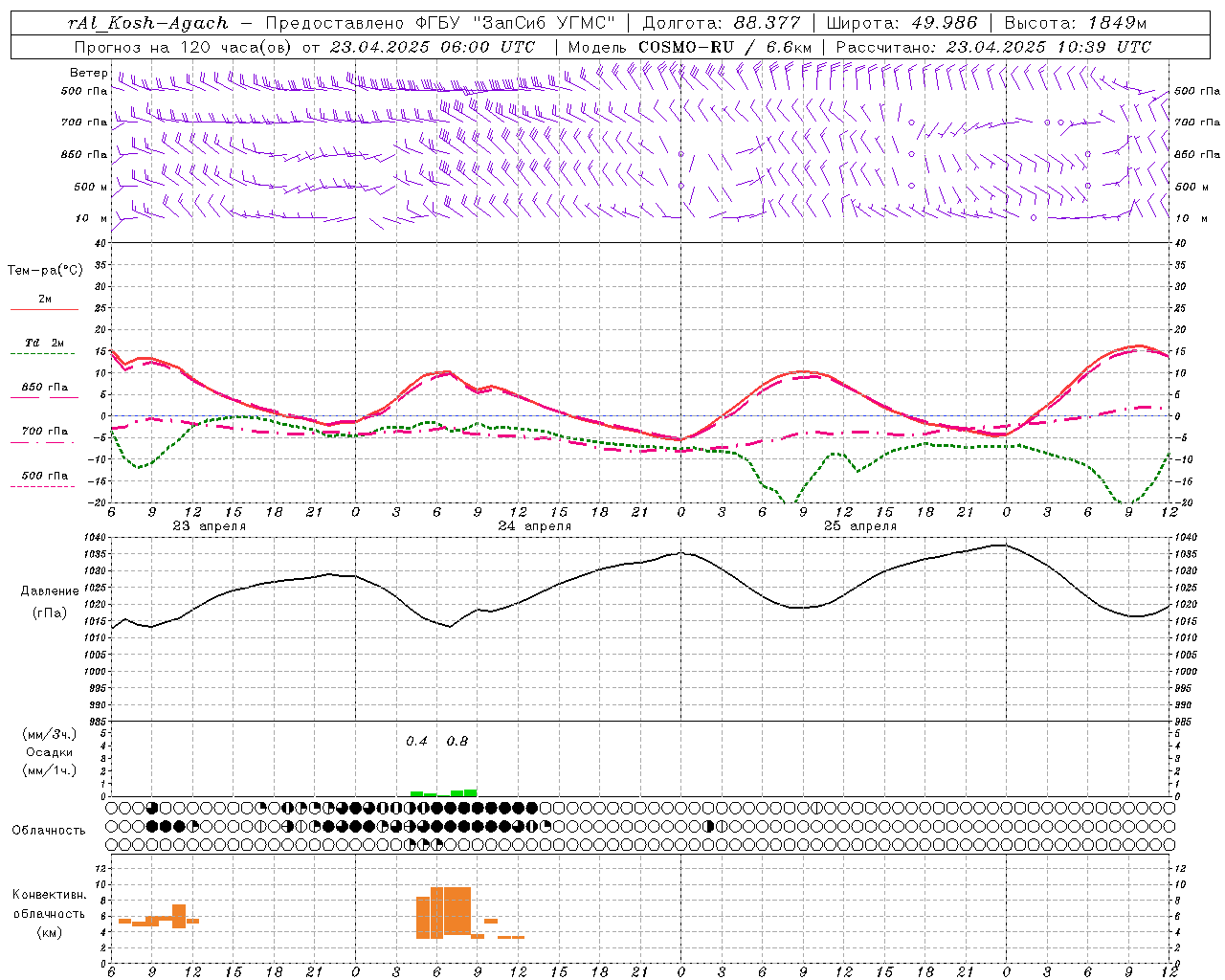Click the forecast start 23.04.2025 06:00 UTC
This screenshot has width=1225, height=980.
(433, 47)
